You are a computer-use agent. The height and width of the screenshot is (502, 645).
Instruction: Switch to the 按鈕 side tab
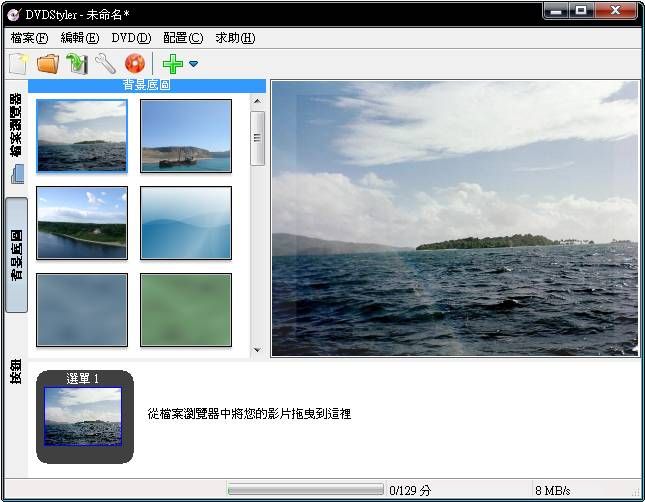coord(16,372)
